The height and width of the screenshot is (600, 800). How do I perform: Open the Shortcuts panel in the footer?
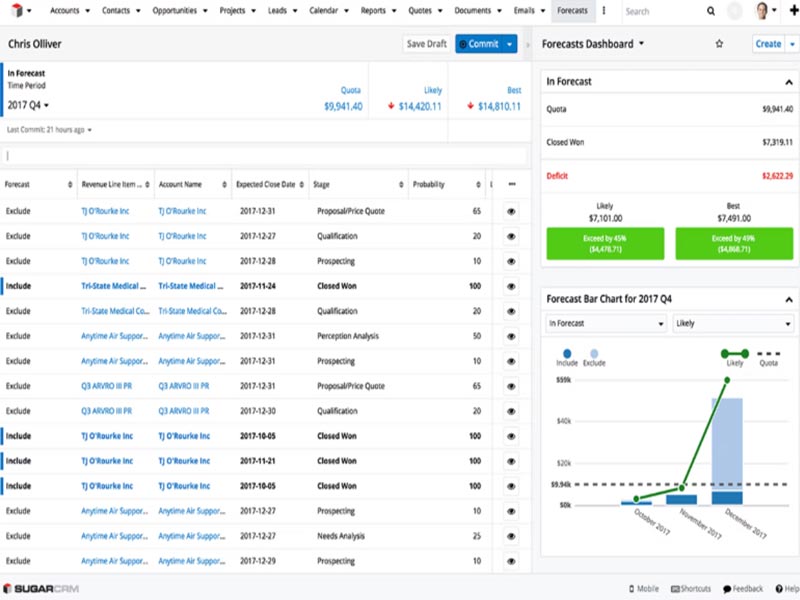pyautogui.click(x=690, y=588)
